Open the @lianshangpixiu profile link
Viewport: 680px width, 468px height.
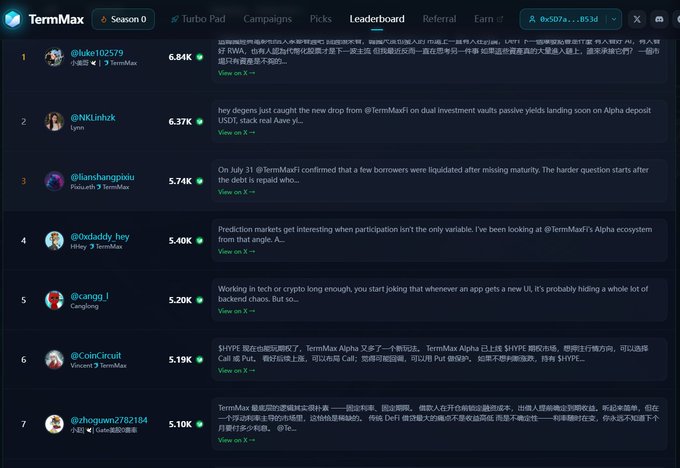coord(102,177)
